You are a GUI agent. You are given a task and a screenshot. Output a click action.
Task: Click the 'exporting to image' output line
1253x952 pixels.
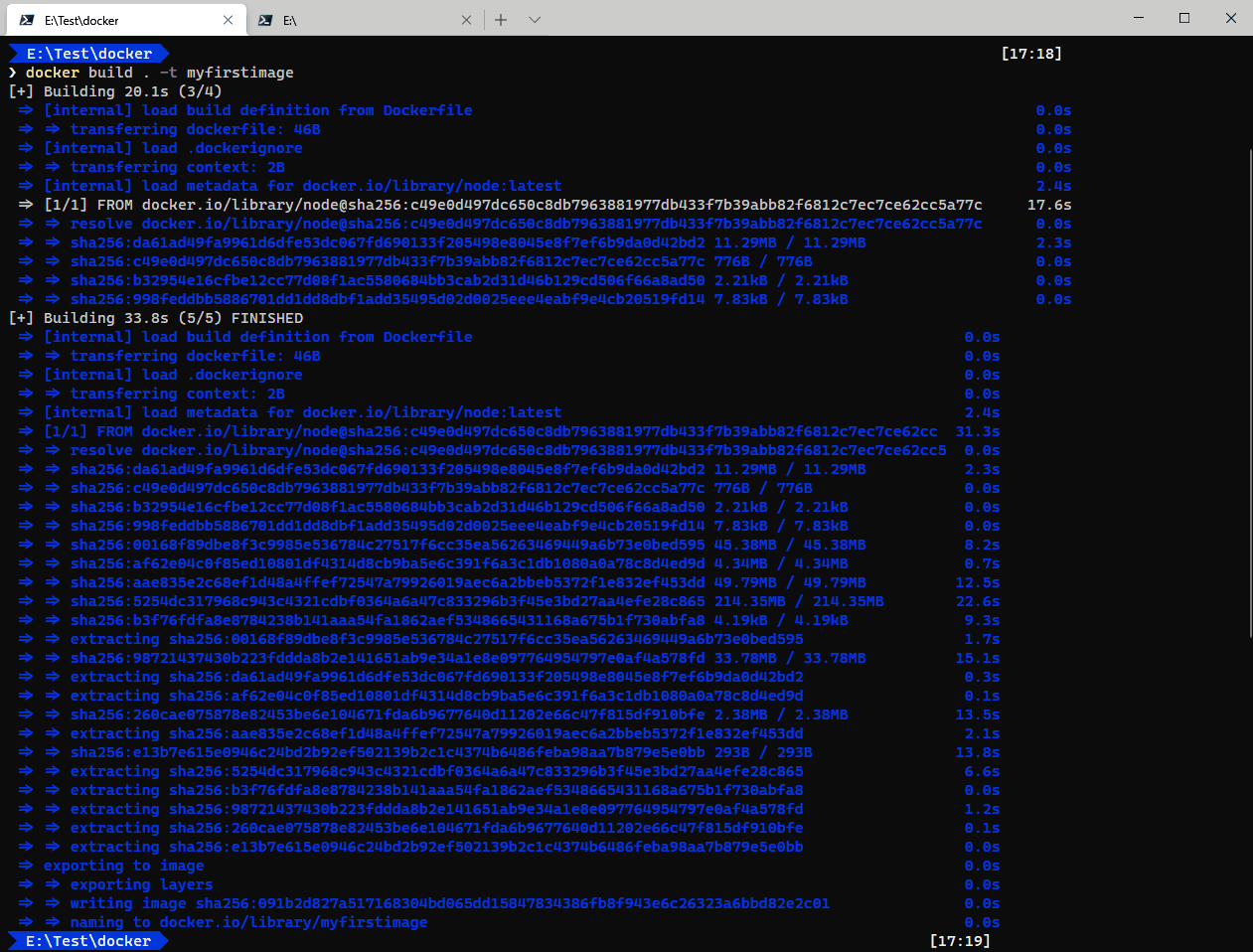tap(123, 866)
